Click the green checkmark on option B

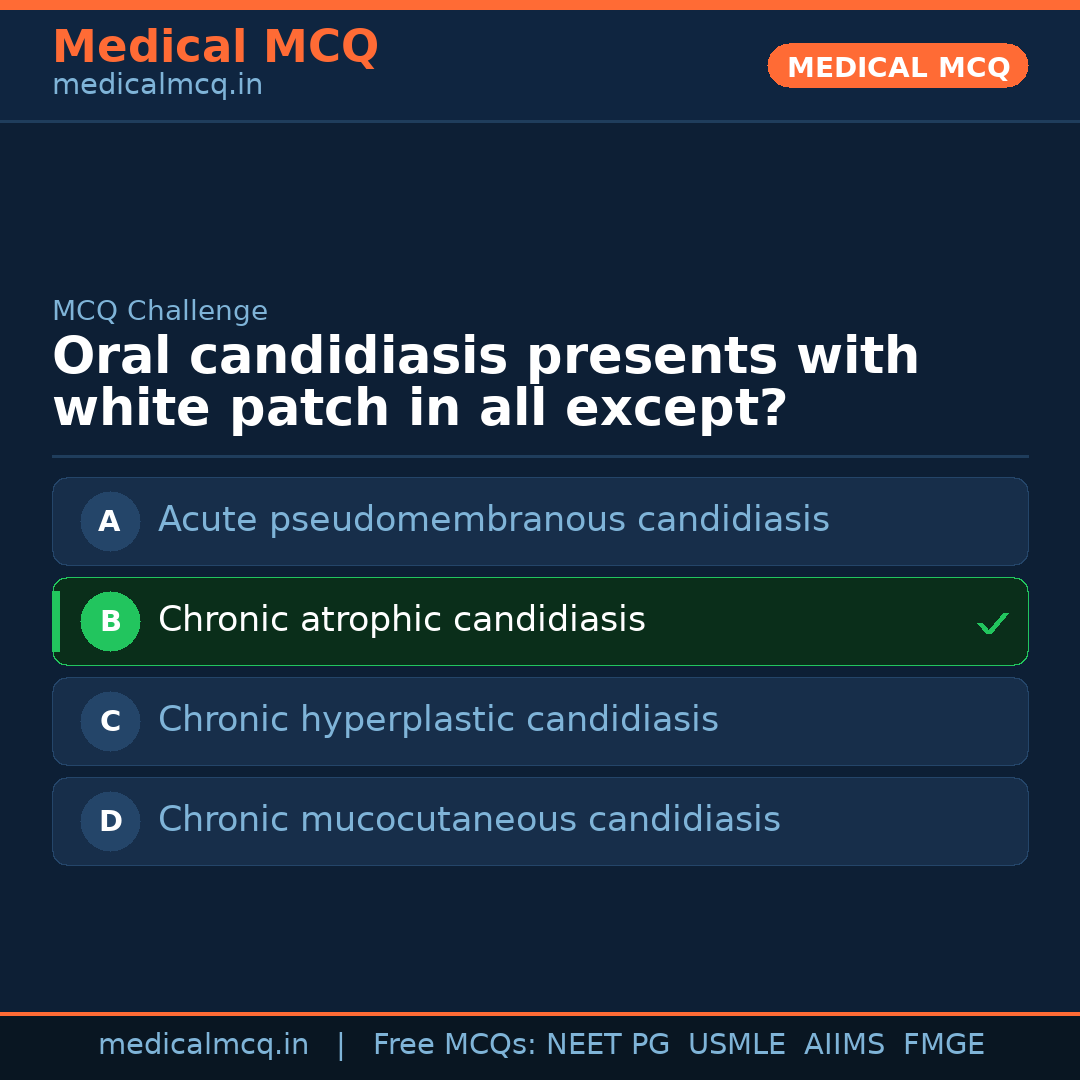tap(992, 623)
